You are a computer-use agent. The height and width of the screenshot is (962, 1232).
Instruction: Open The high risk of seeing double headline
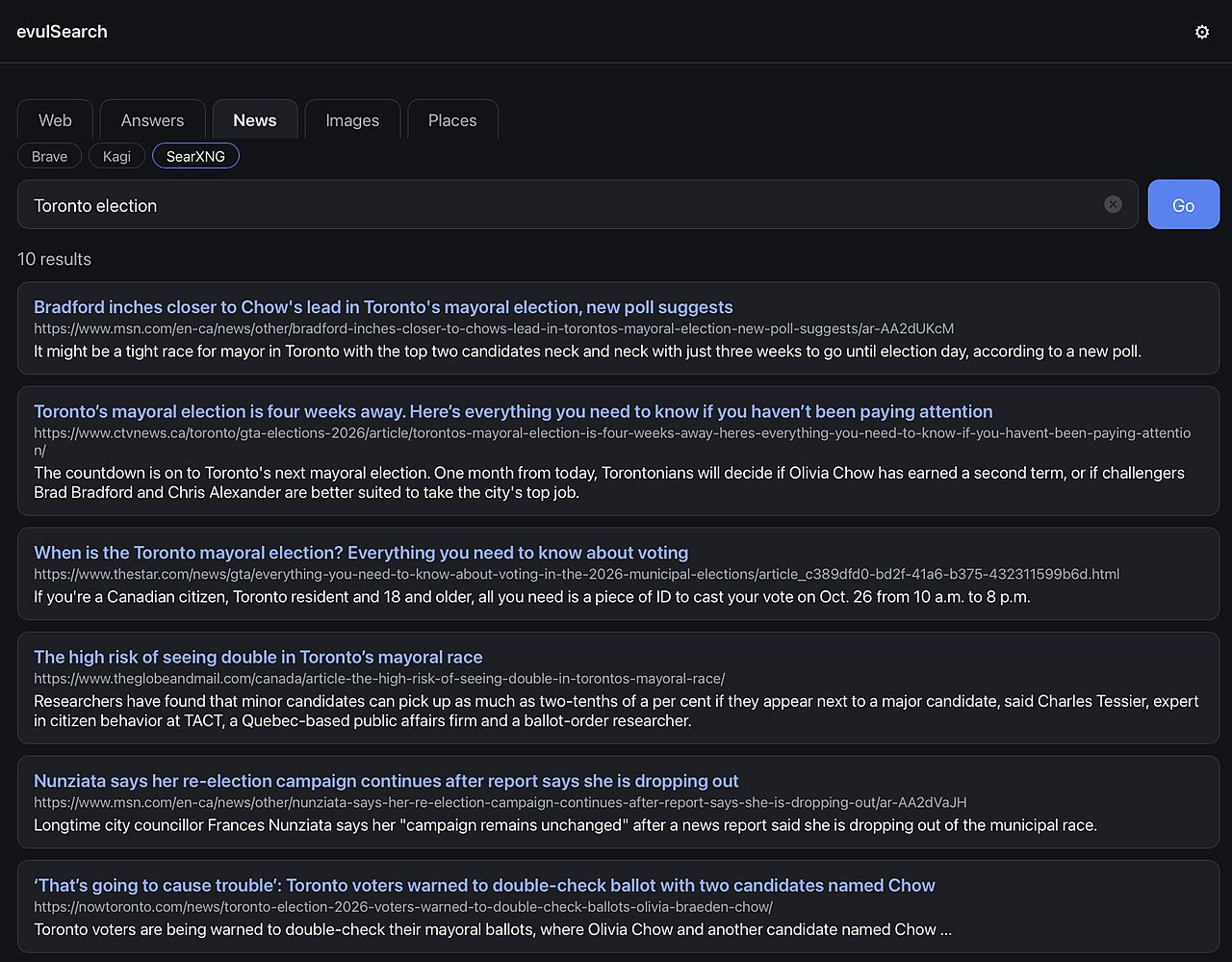pos(258,657)
